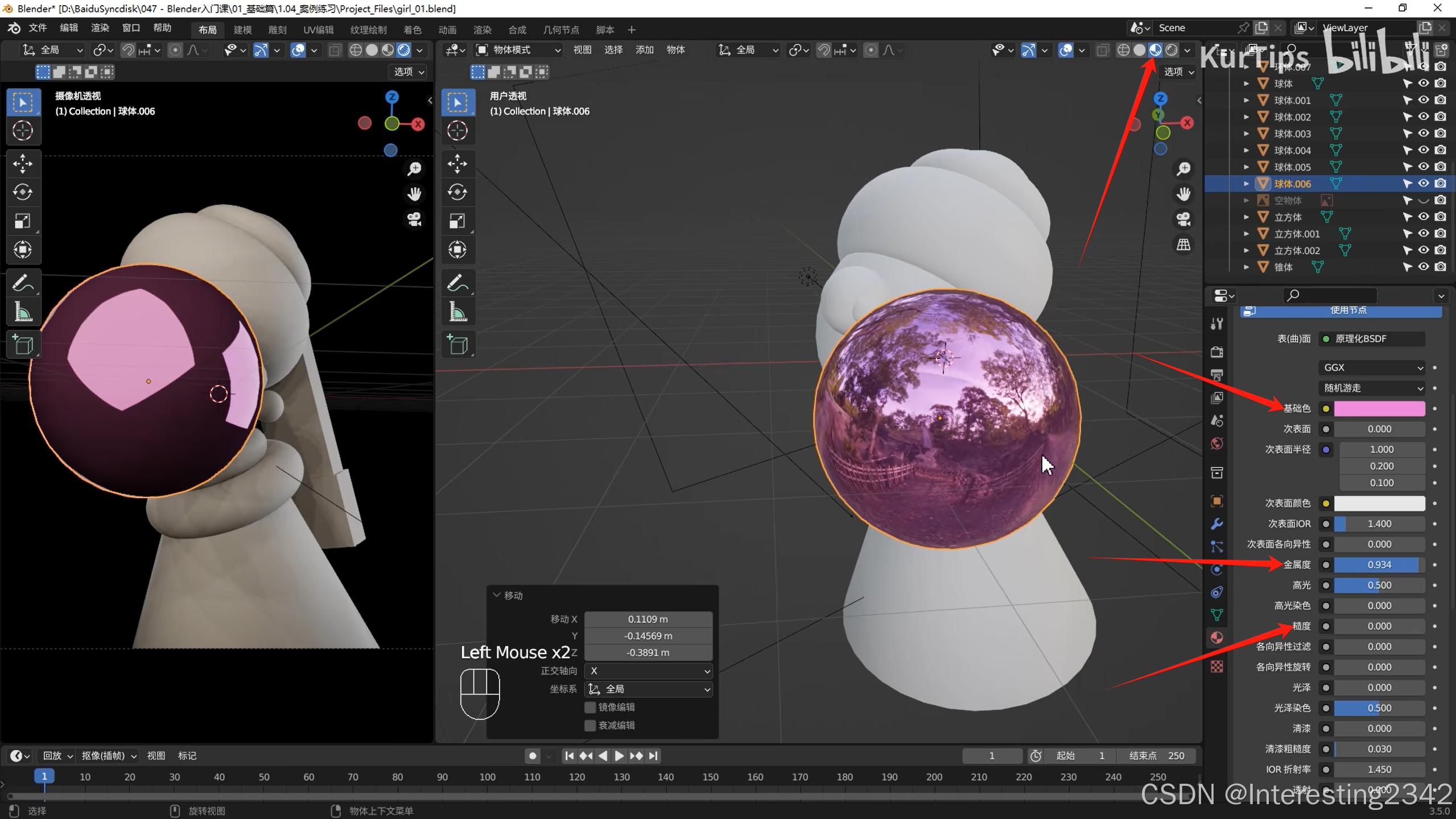The image size is (1456, 819).
Task: Open the 物体模式 mode dropdown
Action: (518, 50)
